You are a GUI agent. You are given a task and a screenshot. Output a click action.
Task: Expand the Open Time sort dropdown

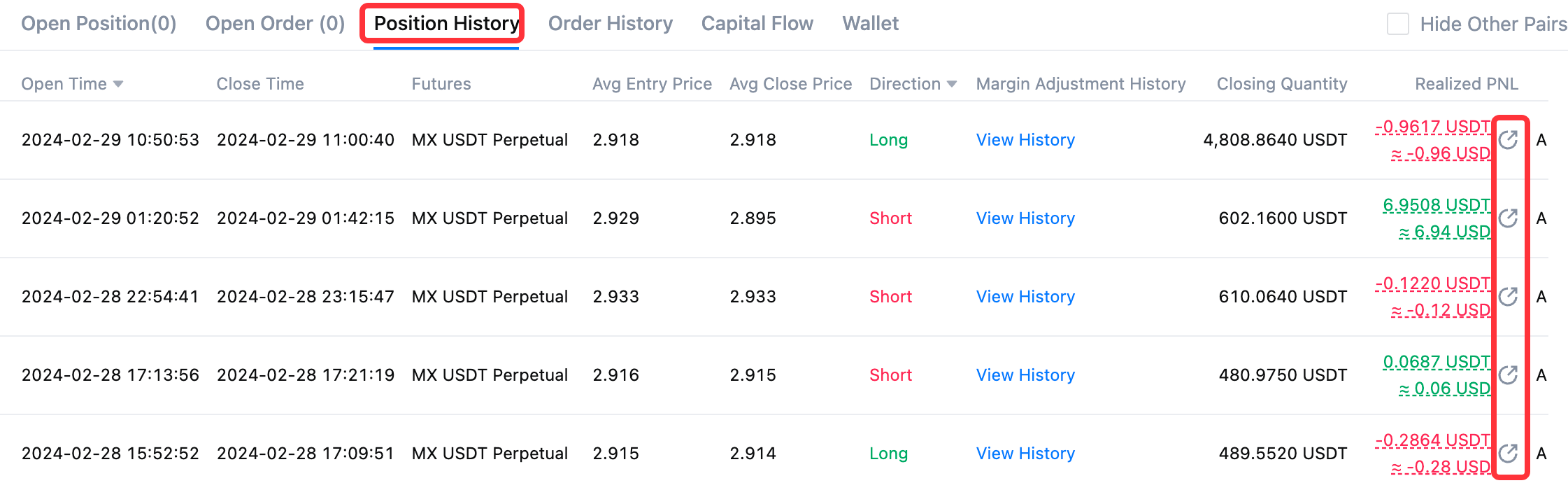point(118,84)
